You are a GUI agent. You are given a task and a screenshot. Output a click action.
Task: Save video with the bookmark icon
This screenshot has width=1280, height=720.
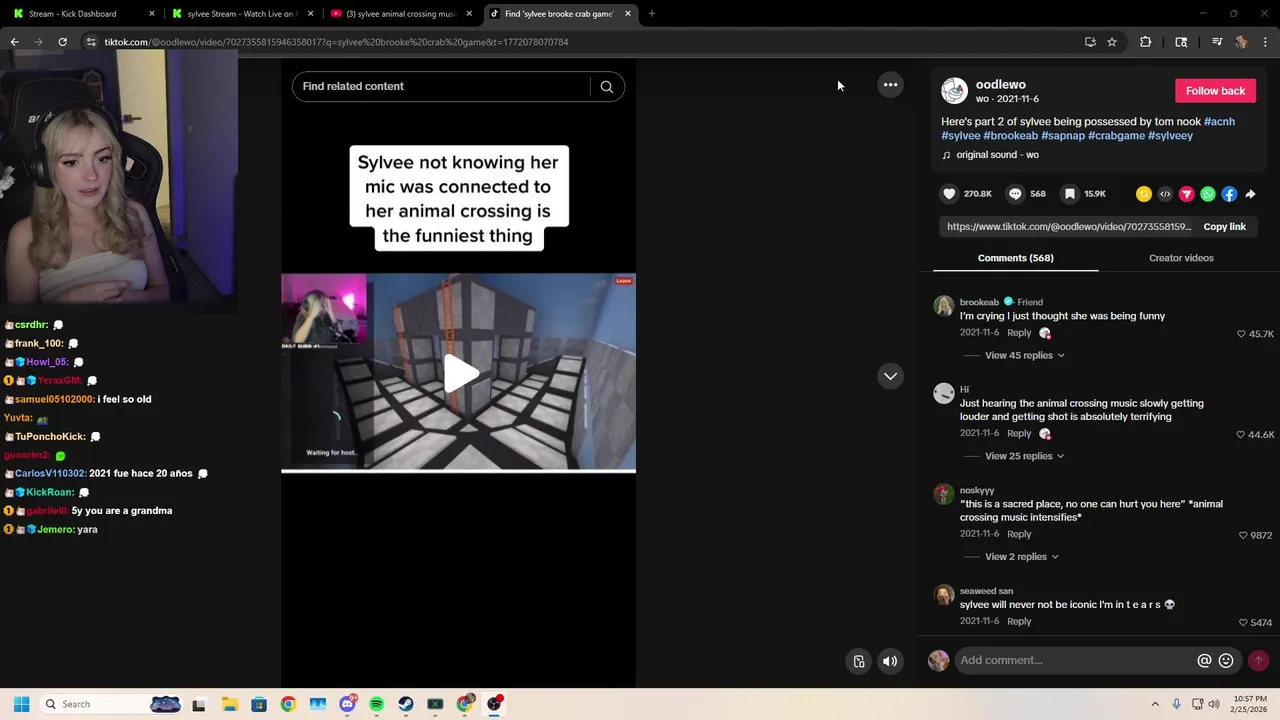(1070, 194)
